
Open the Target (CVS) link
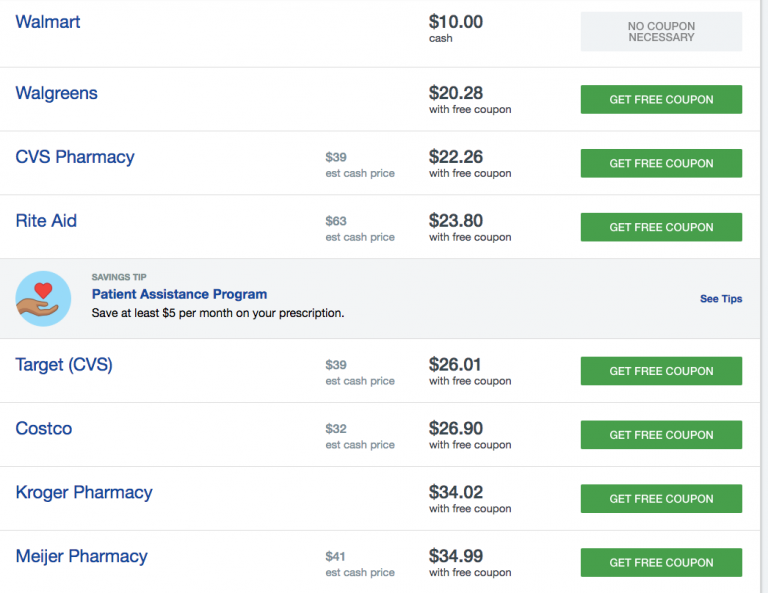(64, 365)
